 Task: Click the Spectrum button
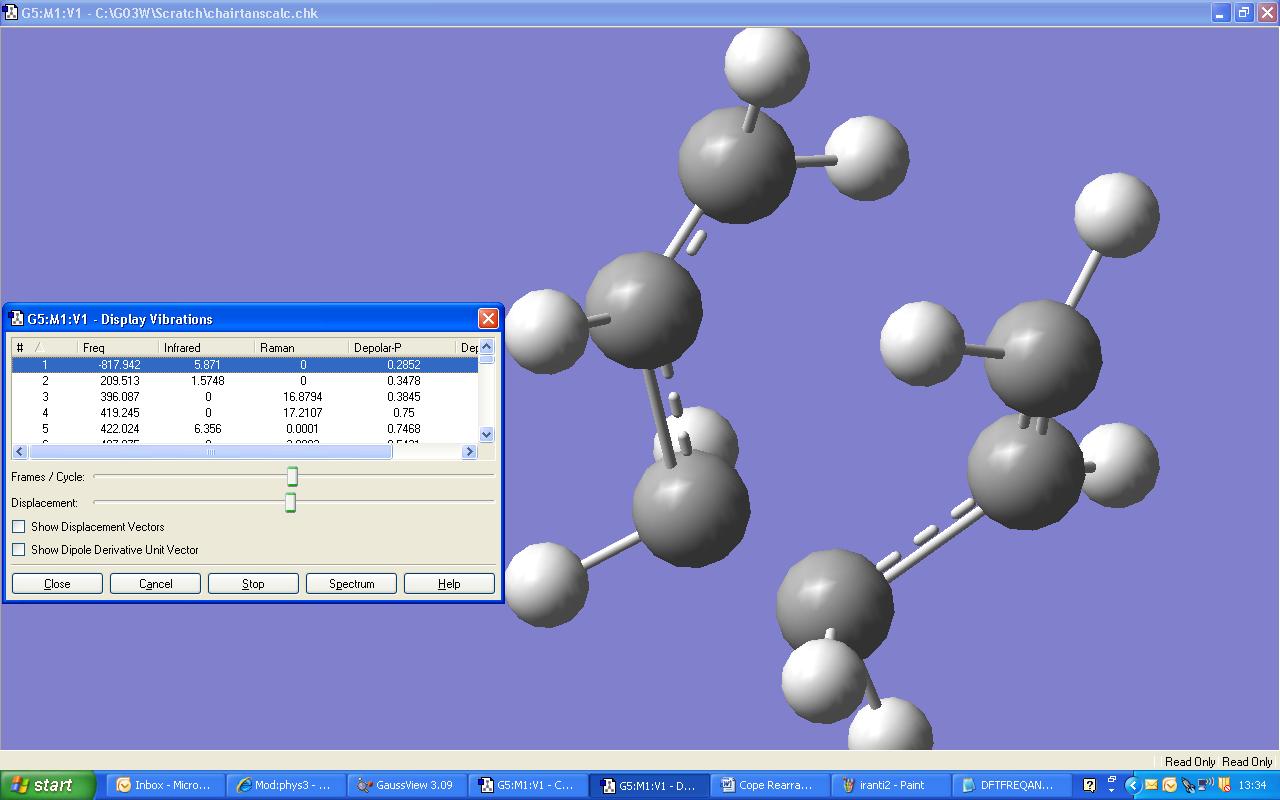coord(351,584)
